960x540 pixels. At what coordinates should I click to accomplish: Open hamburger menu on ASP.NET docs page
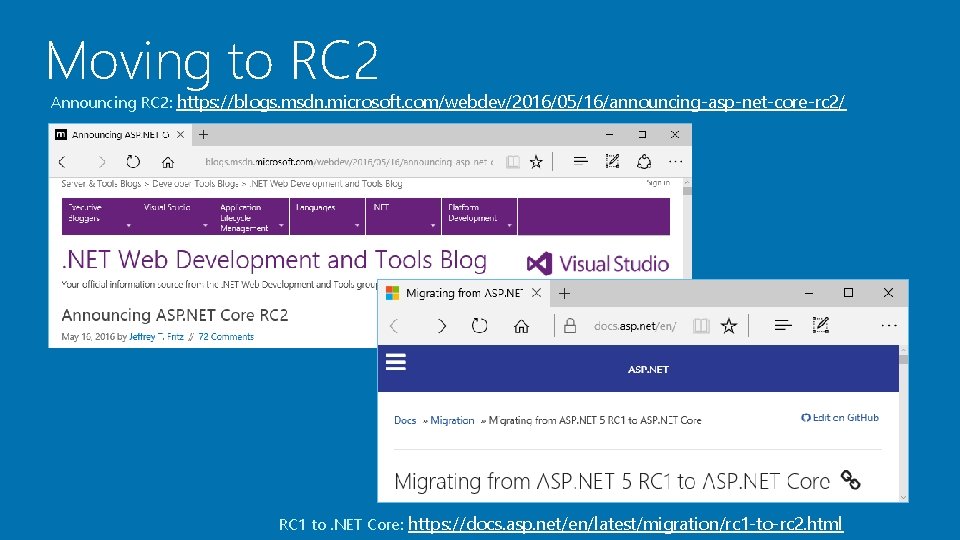396,362
